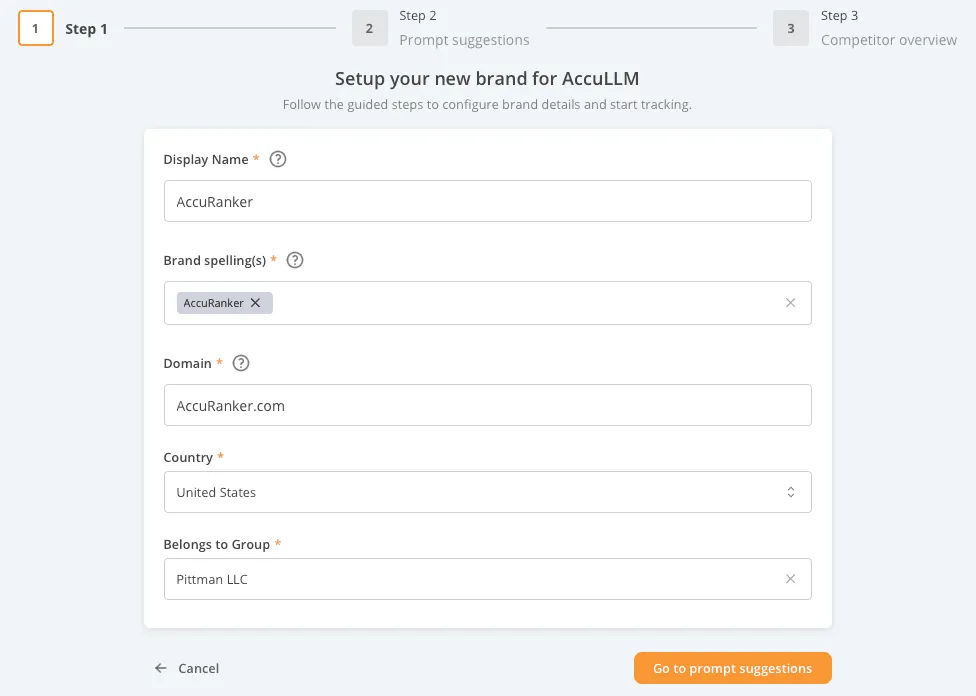
Task: Clear the Pittman LLC group selection
Action: coord(790,579)
